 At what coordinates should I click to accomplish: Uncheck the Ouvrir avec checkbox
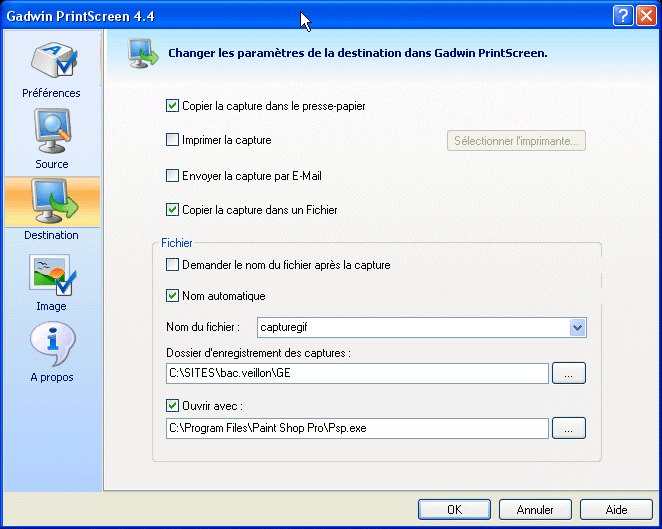[172, 406]
